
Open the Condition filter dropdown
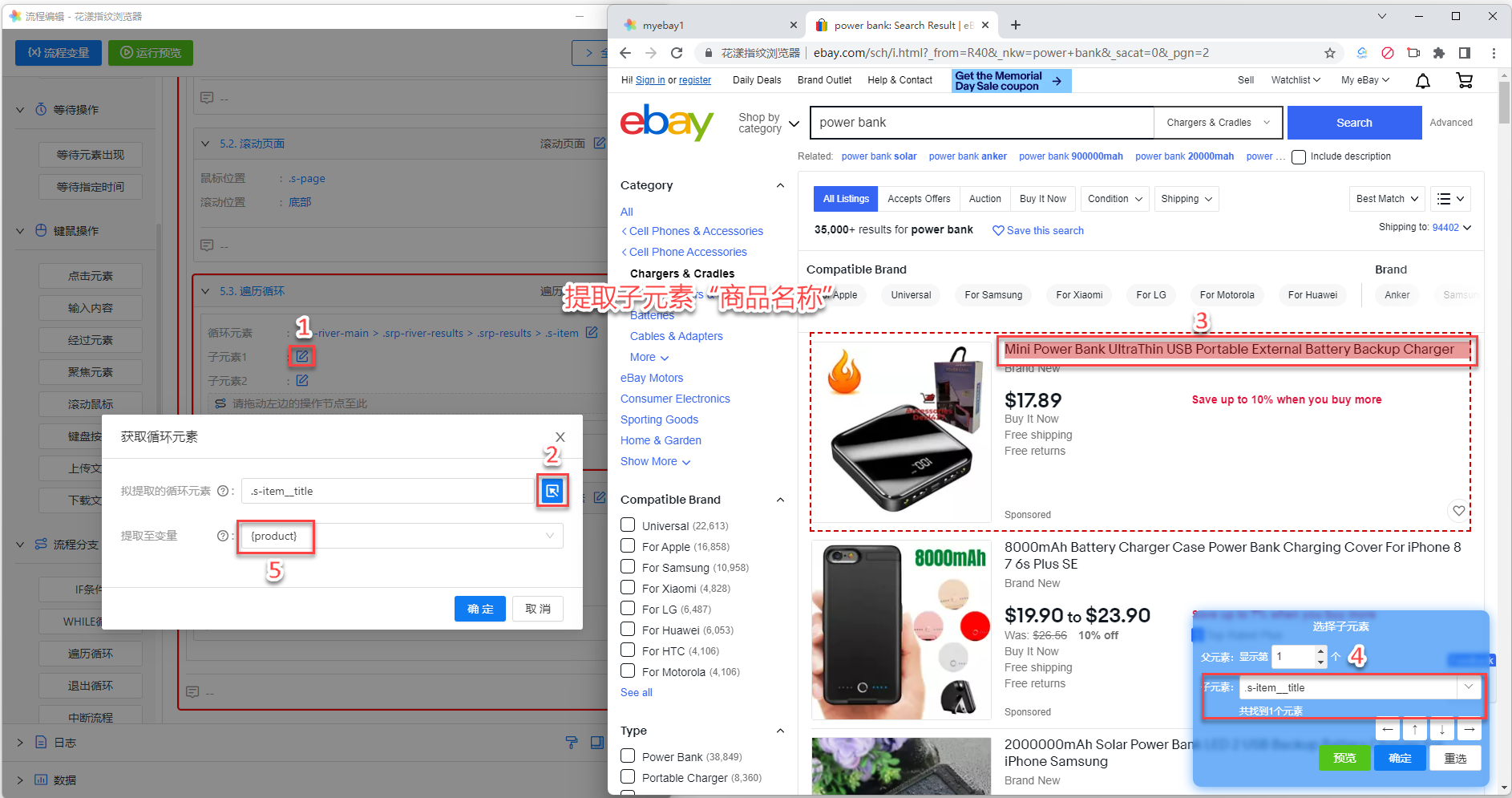[x=1115, y=199]
